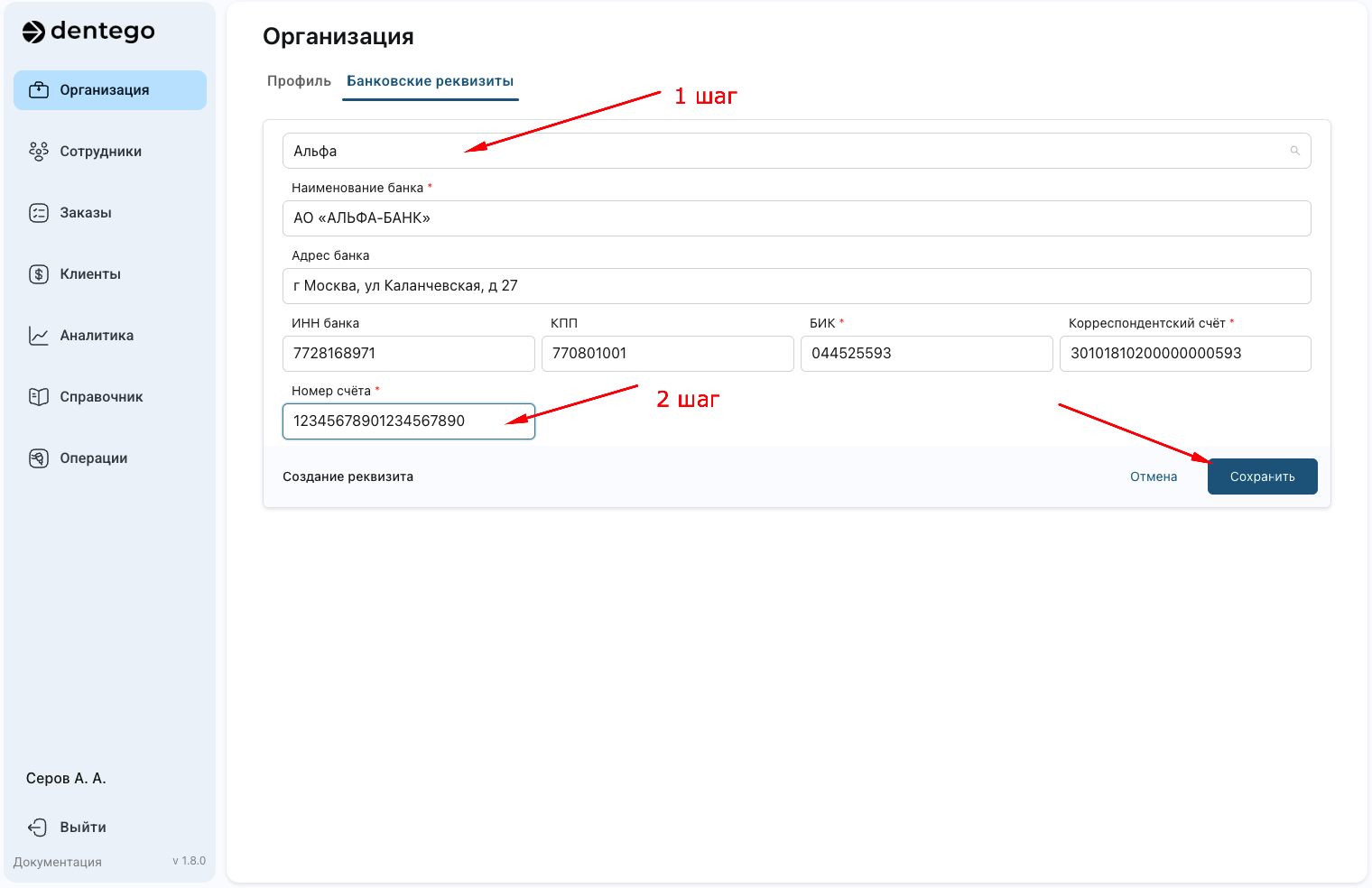
Task: Click the Наименование банка input field
Action: click(796, 218)
